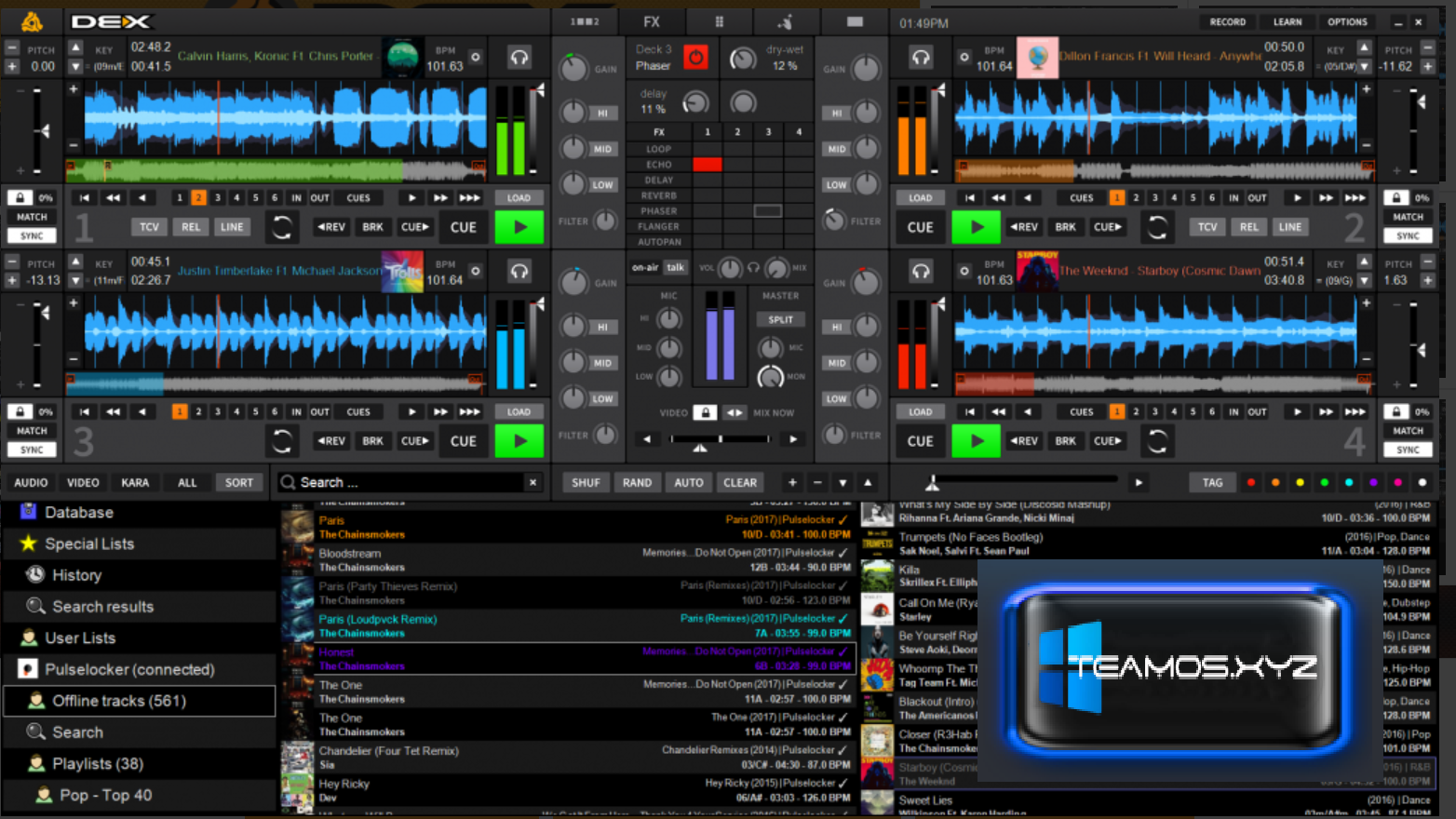Select the green color tag
Viewport: 1456px width, 819px height.
[x=1325, y=483]
